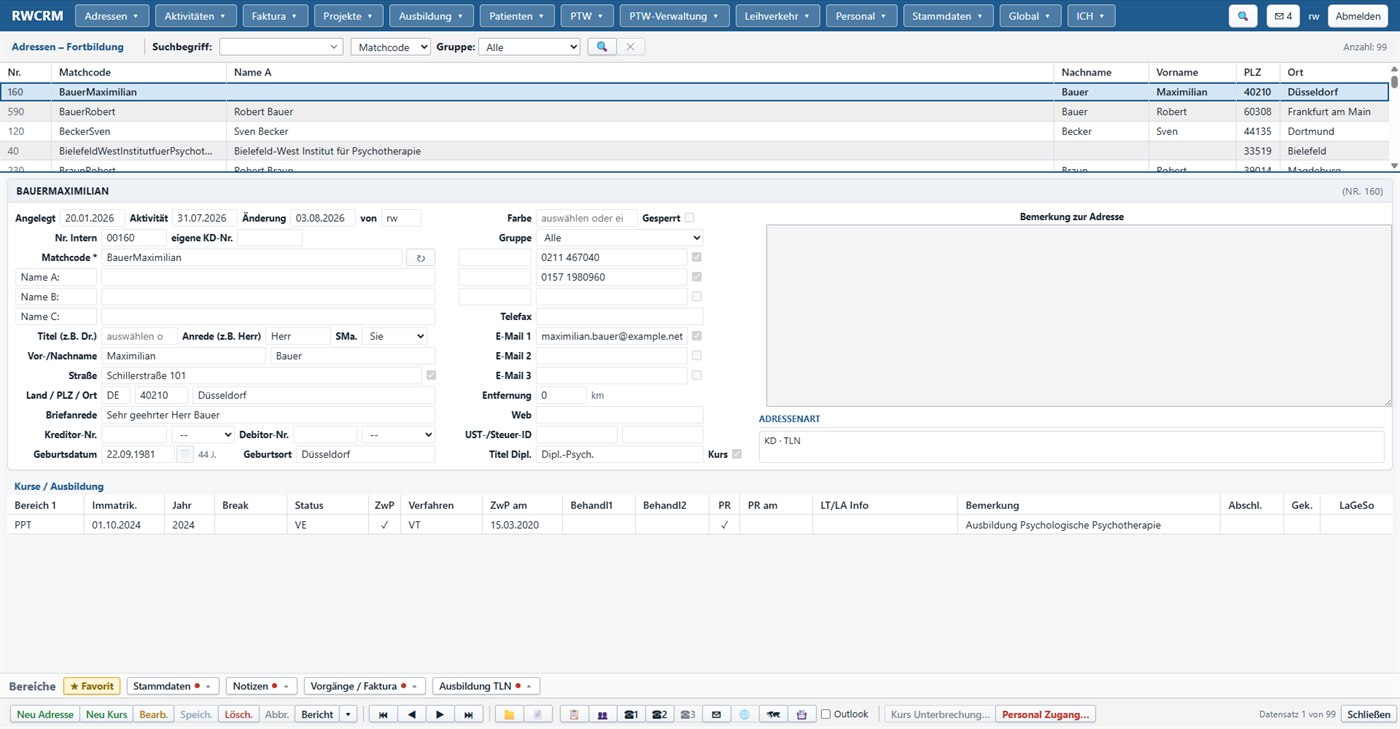Open the Titel (z.B. Dr.) combo box
The image size is (1400, 729).
pyautogui.click(x=139, y=336)
